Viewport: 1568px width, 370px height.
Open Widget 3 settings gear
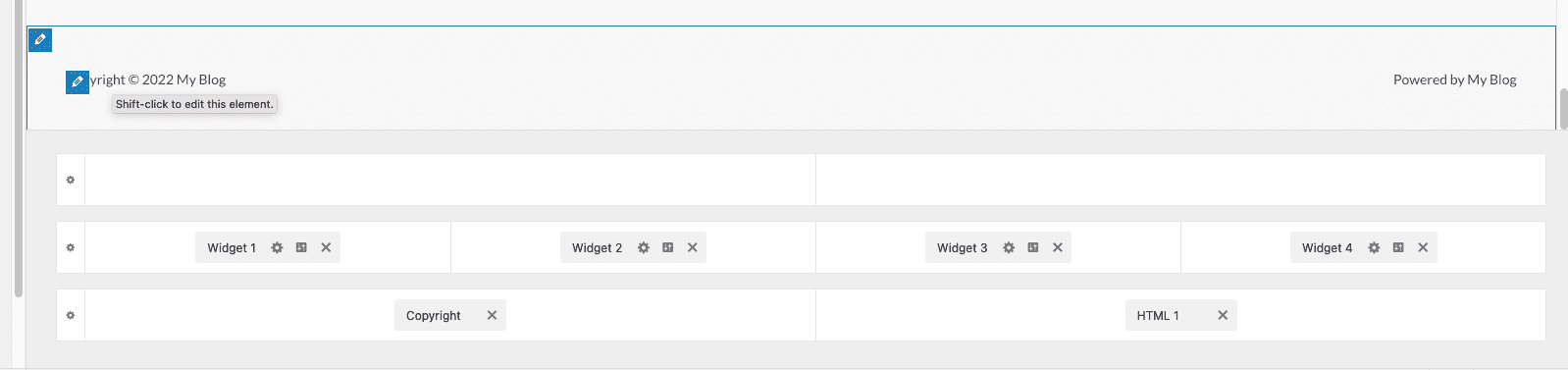click(x=1008, y=247)
